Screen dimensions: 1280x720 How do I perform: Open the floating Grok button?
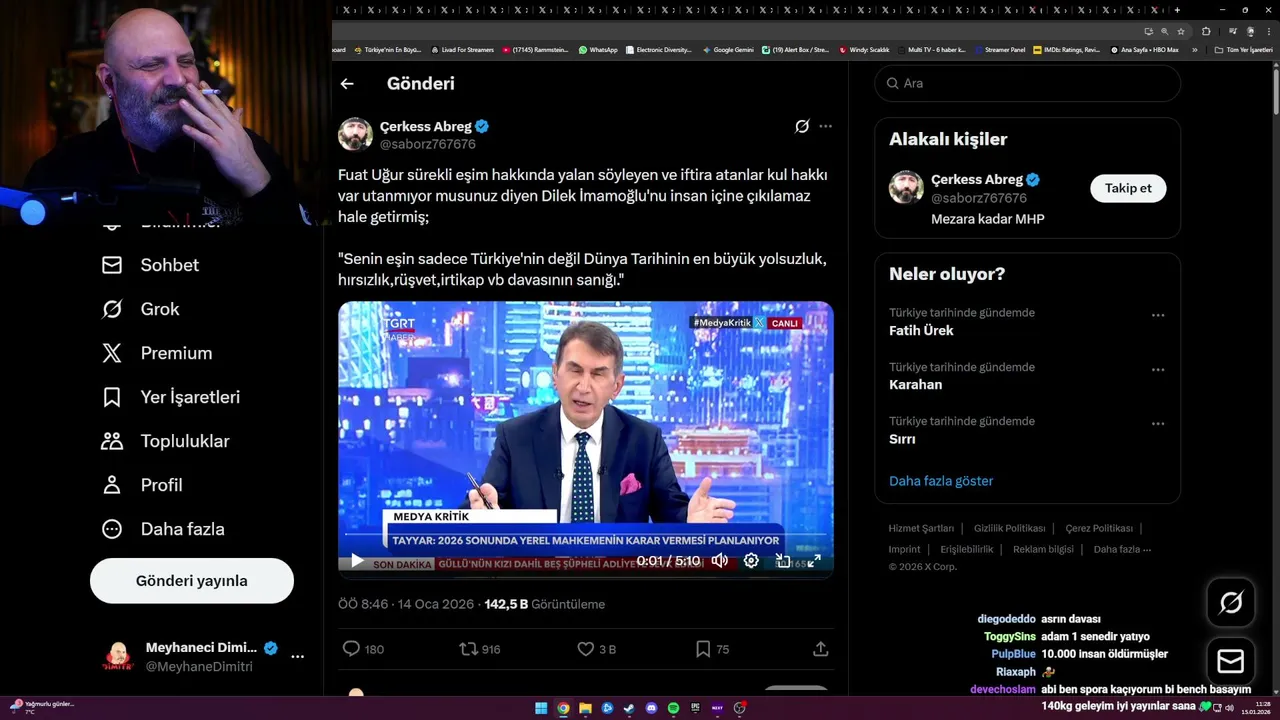[x=1231, y=603]
